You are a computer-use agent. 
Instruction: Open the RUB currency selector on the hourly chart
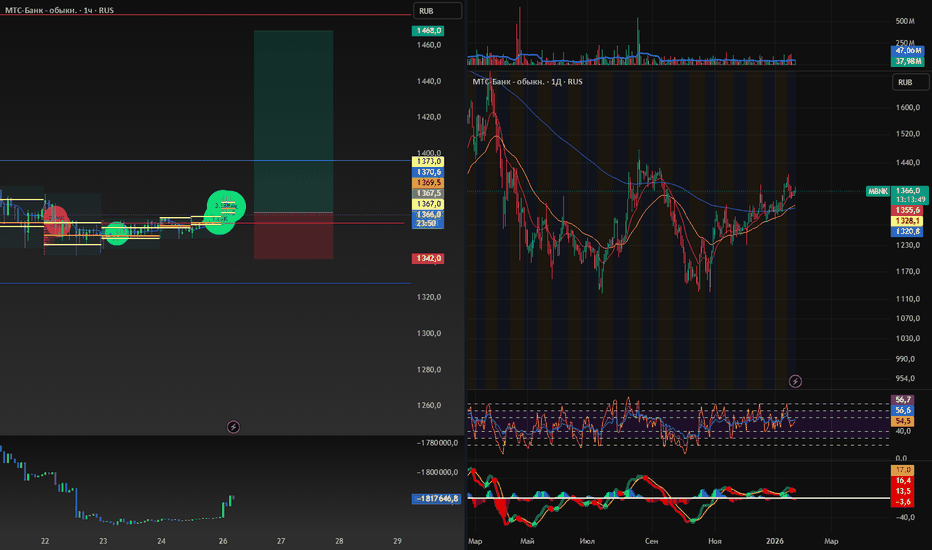[437, 11]
